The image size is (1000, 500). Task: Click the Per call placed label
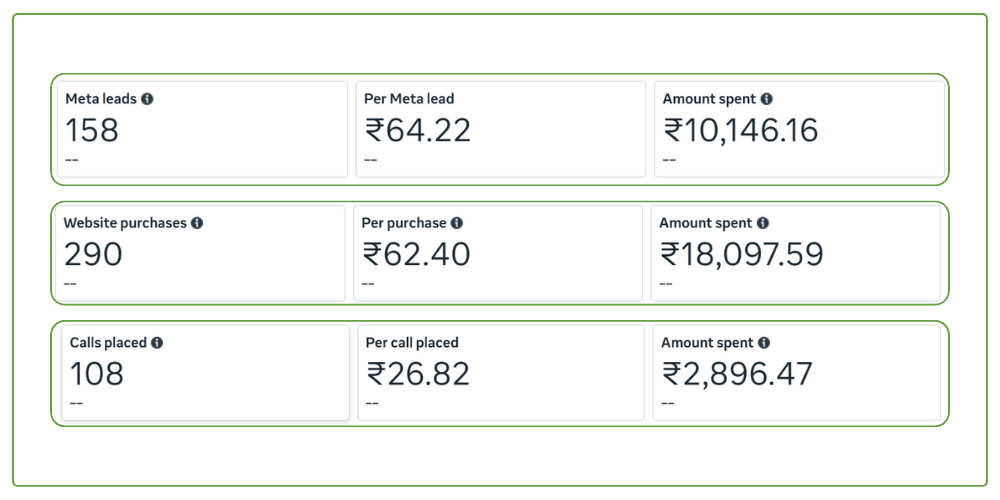click(x=412, y=343)
